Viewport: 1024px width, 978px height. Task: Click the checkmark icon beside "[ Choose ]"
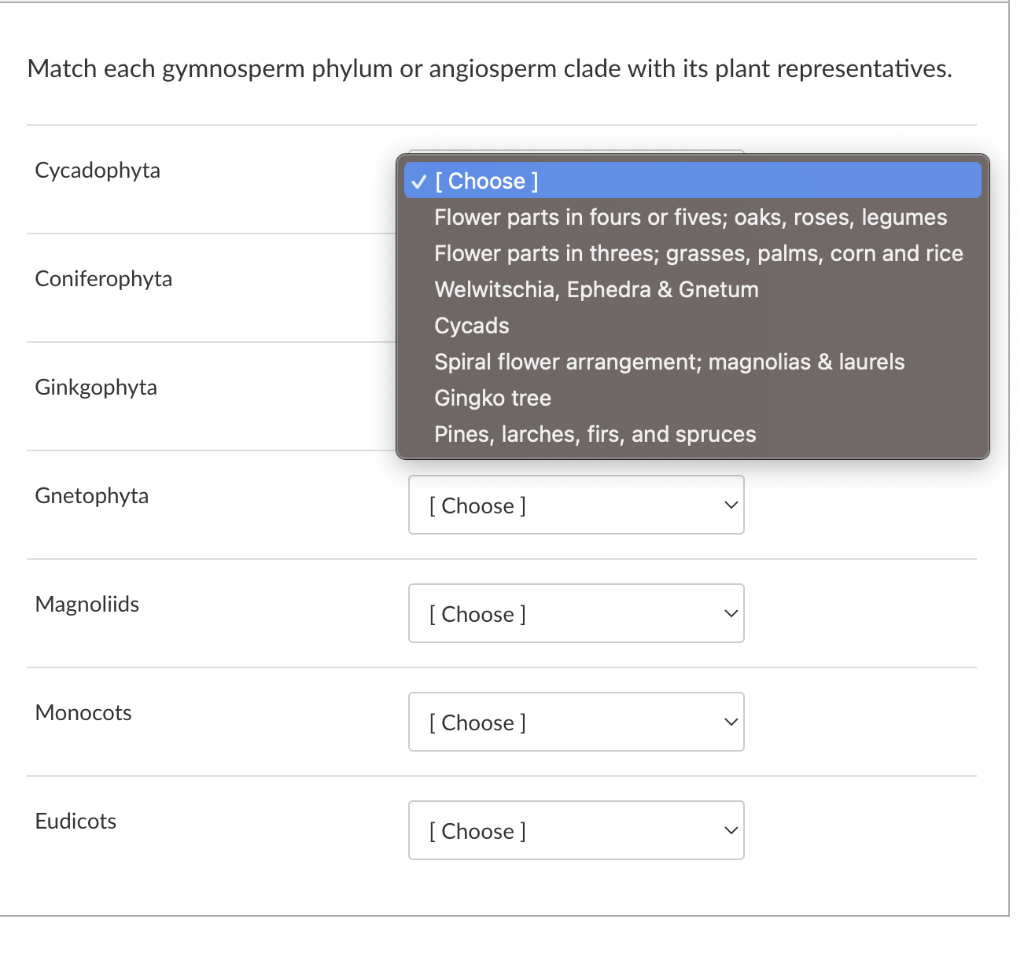click(x=419, y=181)
